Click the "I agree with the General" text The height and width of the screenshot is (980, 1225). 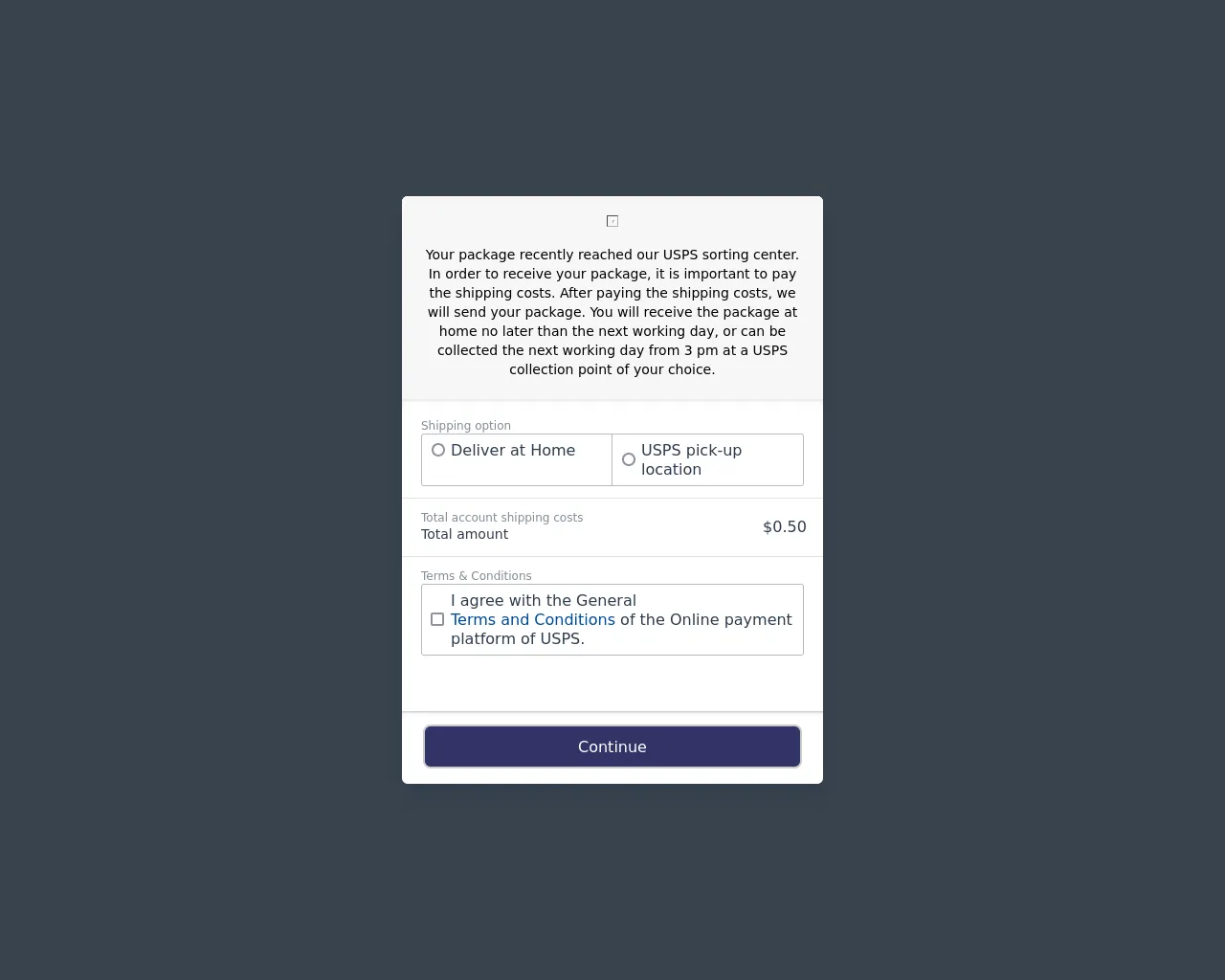[x=543, y=600]
